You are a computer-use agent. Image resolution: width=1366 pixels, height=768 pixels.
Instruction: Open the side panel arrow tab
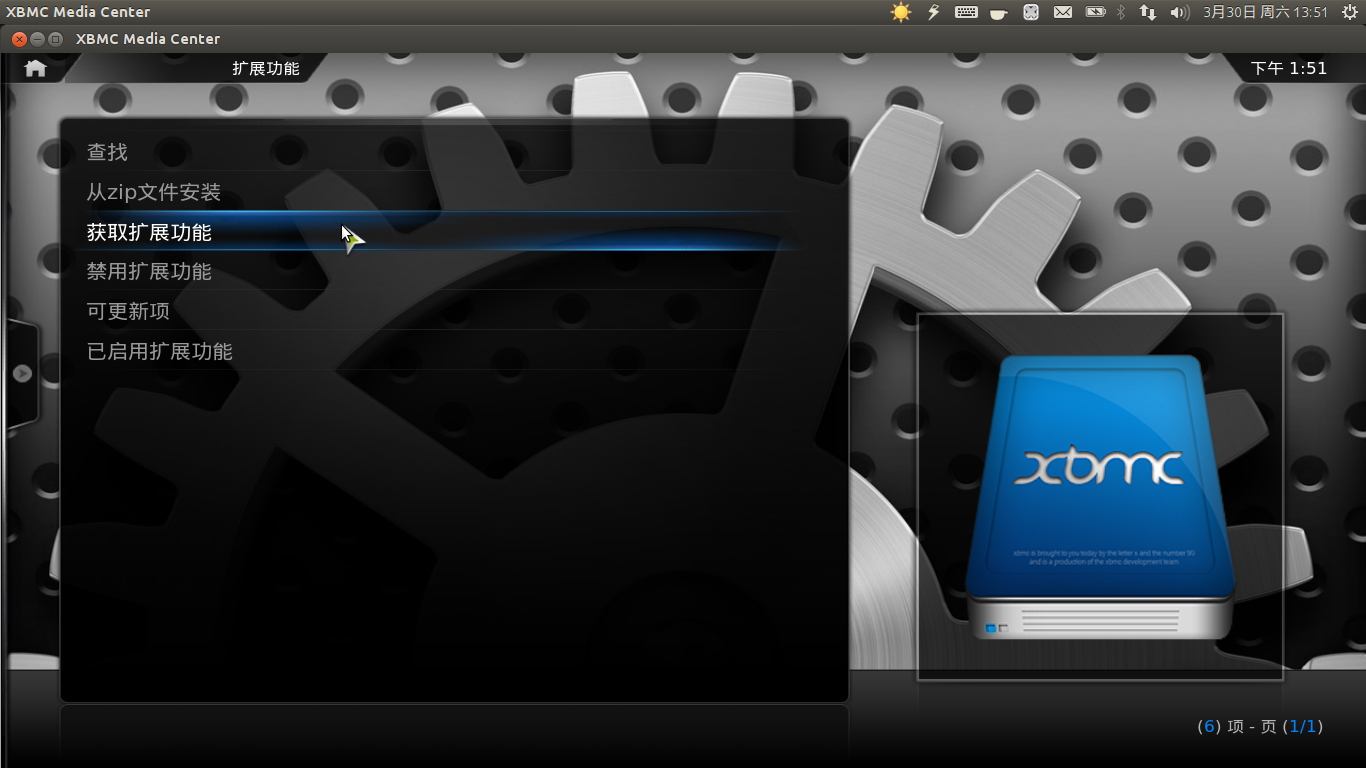[x=22, y=373]
